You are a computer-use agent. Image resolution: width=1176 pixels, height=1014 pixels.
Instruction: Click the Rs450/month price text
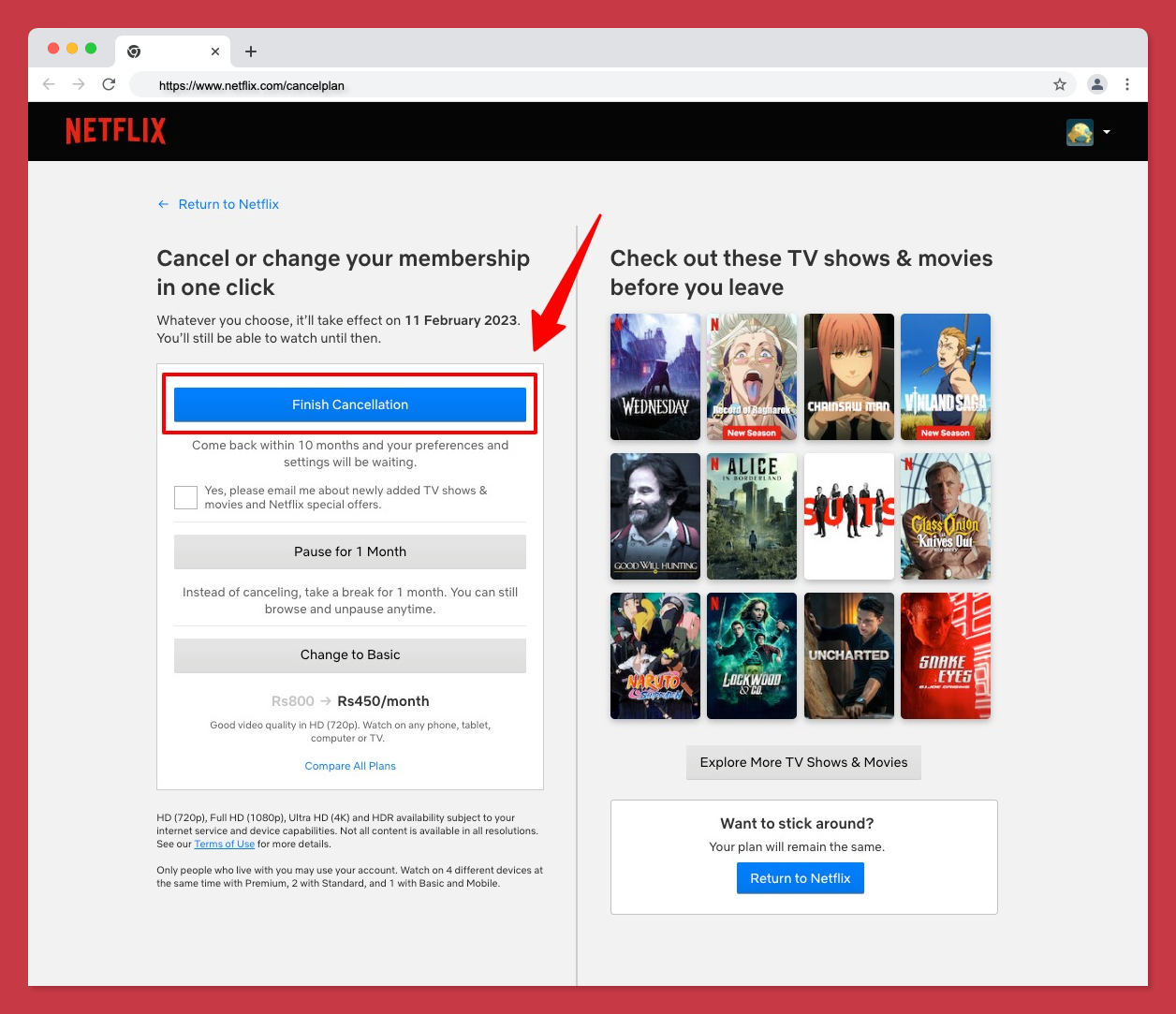click(383, 701)
